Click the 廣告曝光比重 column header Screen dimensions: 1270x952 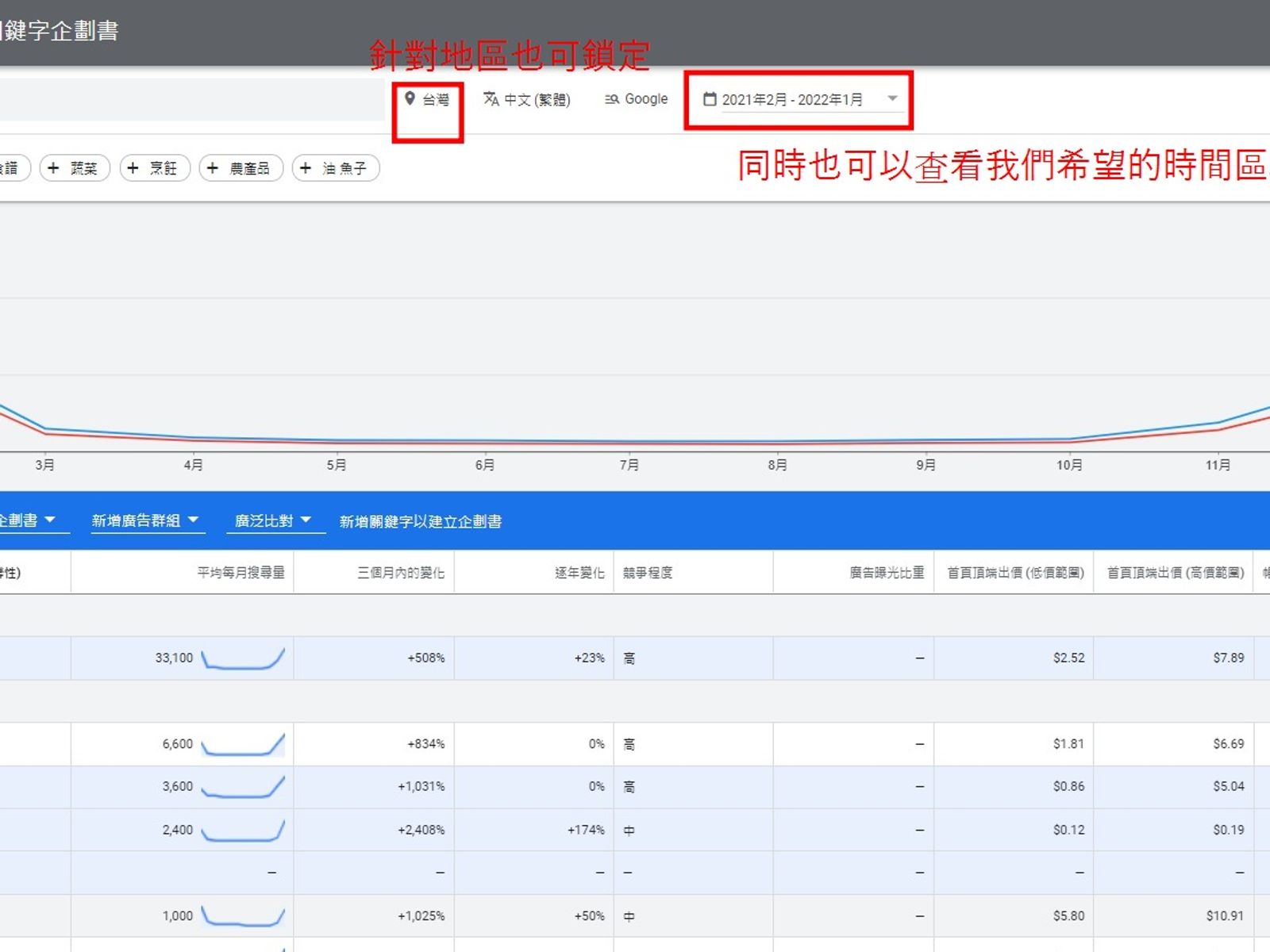887,572
